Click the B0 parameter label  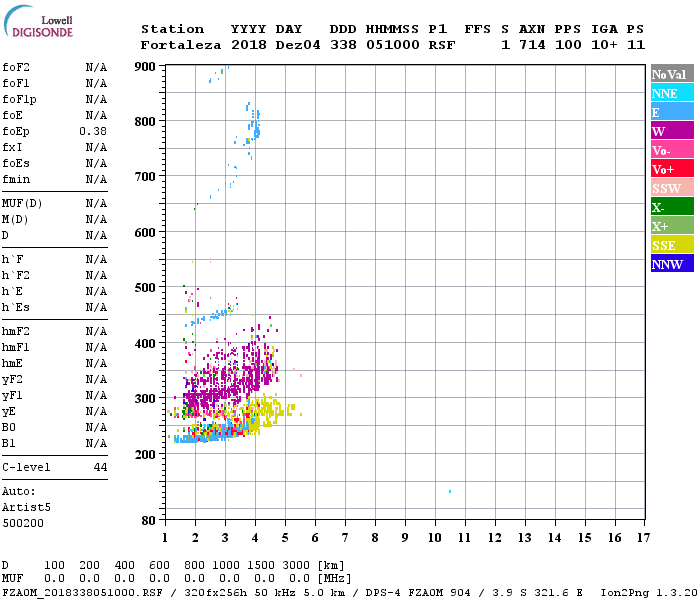(9, 427)
